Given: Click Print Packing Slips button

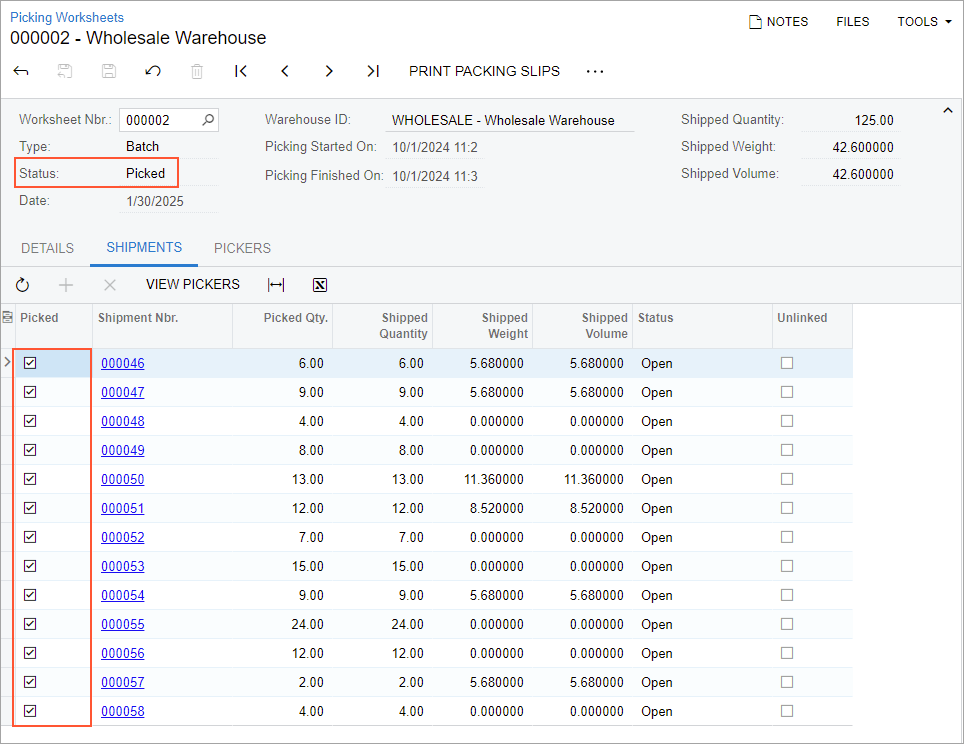Looking at the screenshot, I should pyautogui.click(x=484, y=71).
